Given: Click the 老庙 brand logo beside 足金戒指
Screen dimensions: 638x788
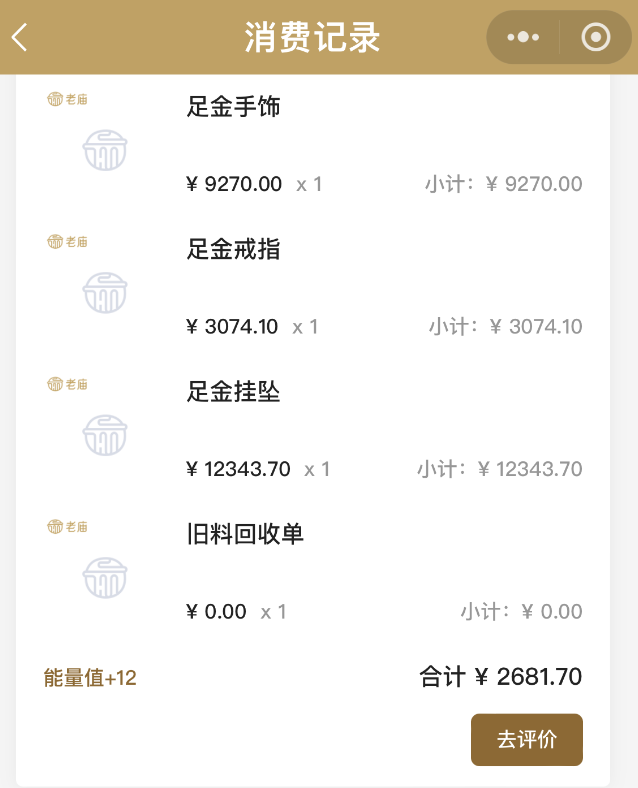Looking at the screenshot, I should [x=68, y=241].
